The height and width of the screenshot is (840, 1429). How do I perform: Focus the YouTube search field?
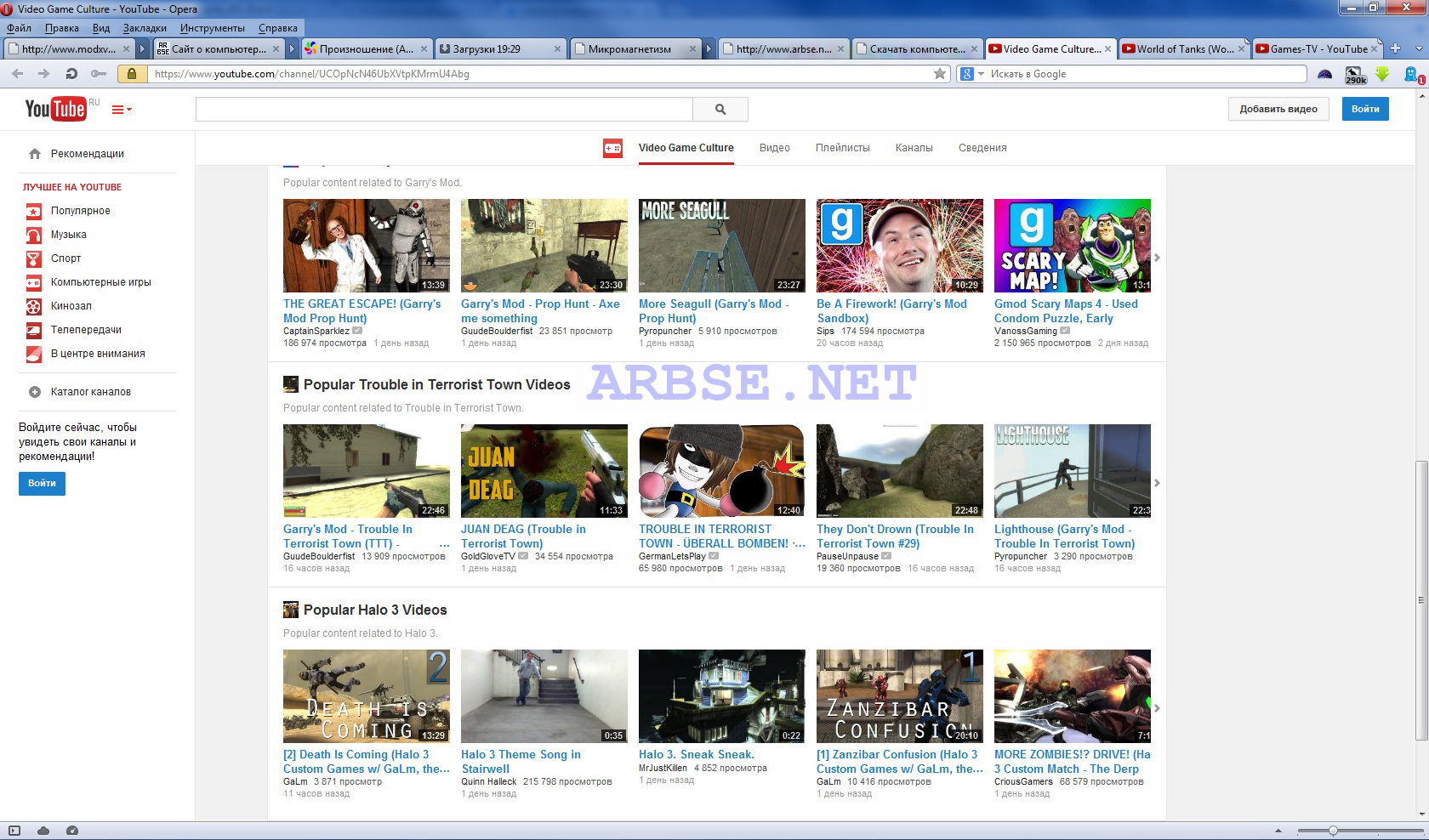(x=444, y=109)
